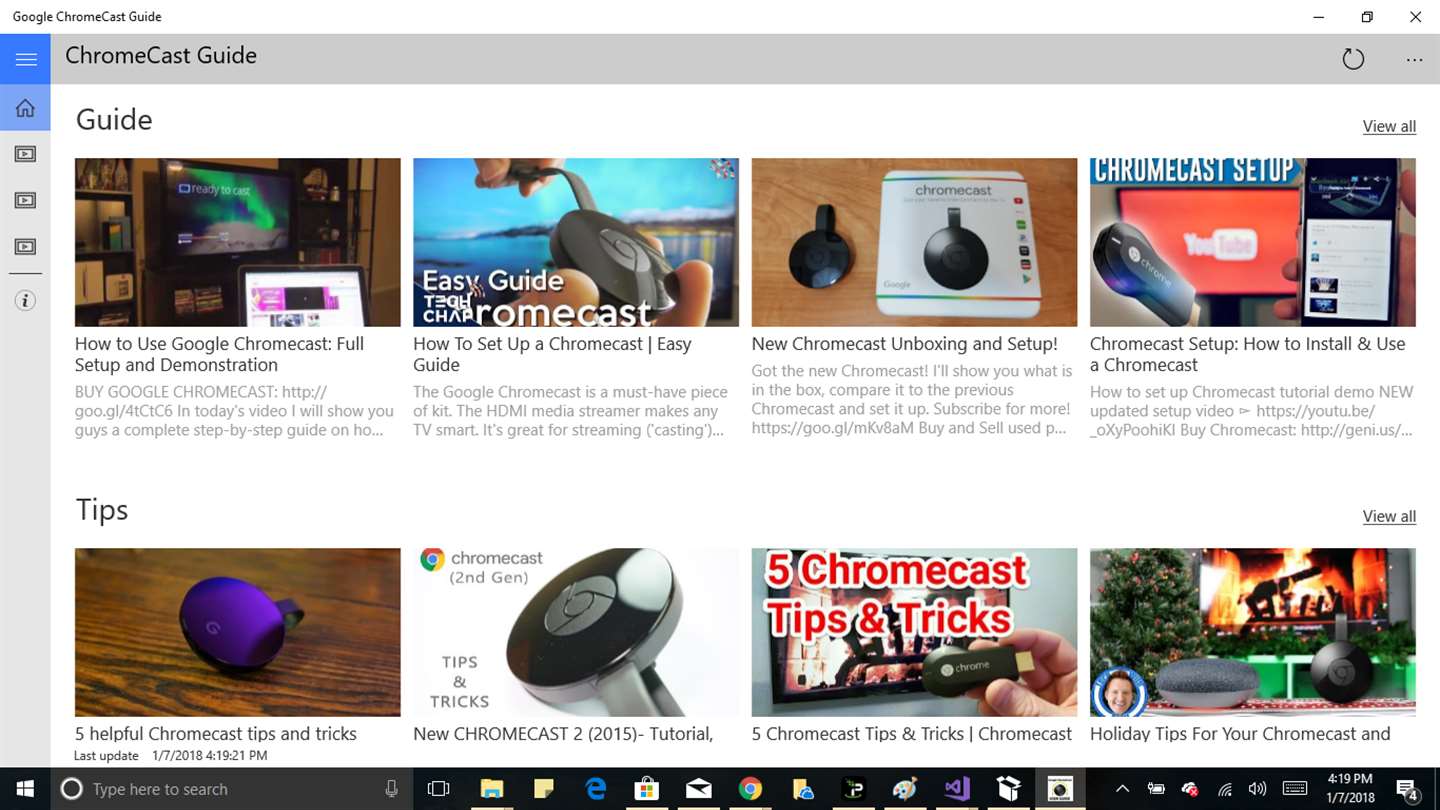The image size is (1440, 810).
Task: Open the 'CHROMECAST SETUP' YouTube thumbnail
Action: point(1253,242)
